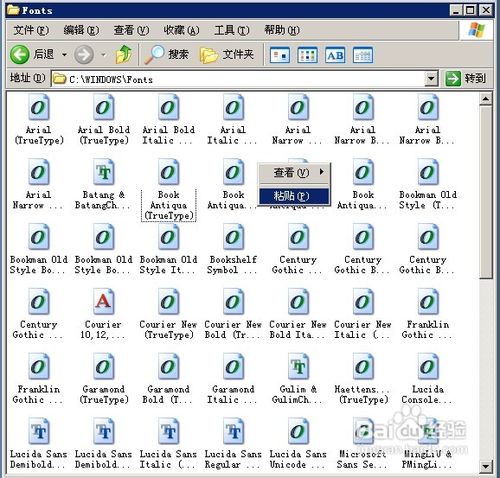Go up one folder level
The height and width of the screenshot is (478, 500).
click(123, 54)
